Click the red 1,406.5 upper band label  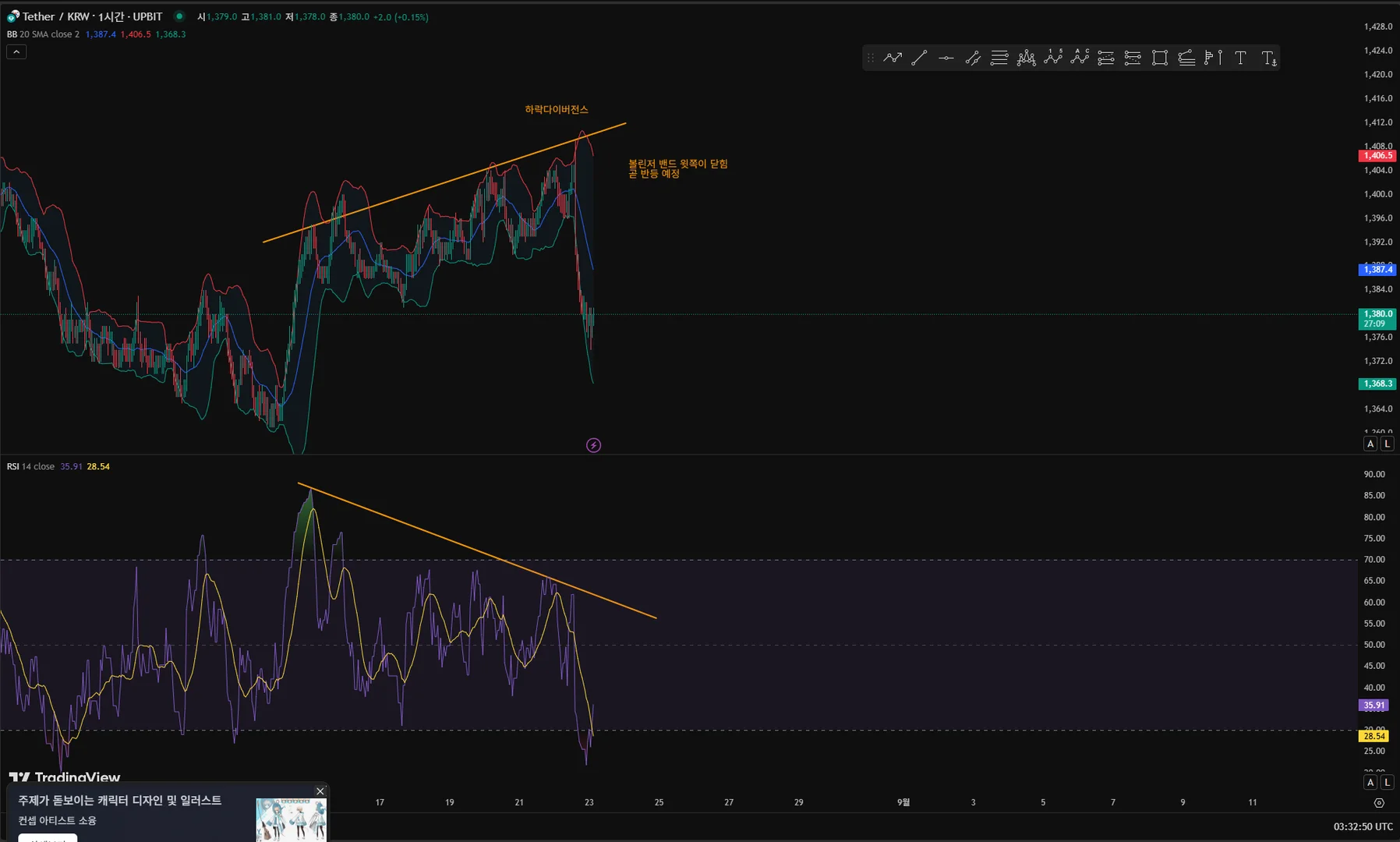(x=1377, y=156)
